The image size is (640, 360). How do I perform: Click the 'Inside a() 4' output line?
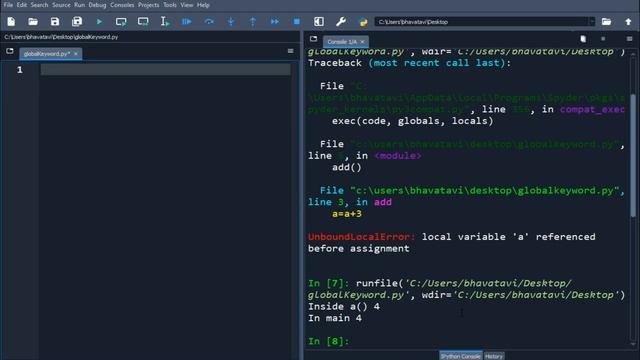click(x=344, y=307)
